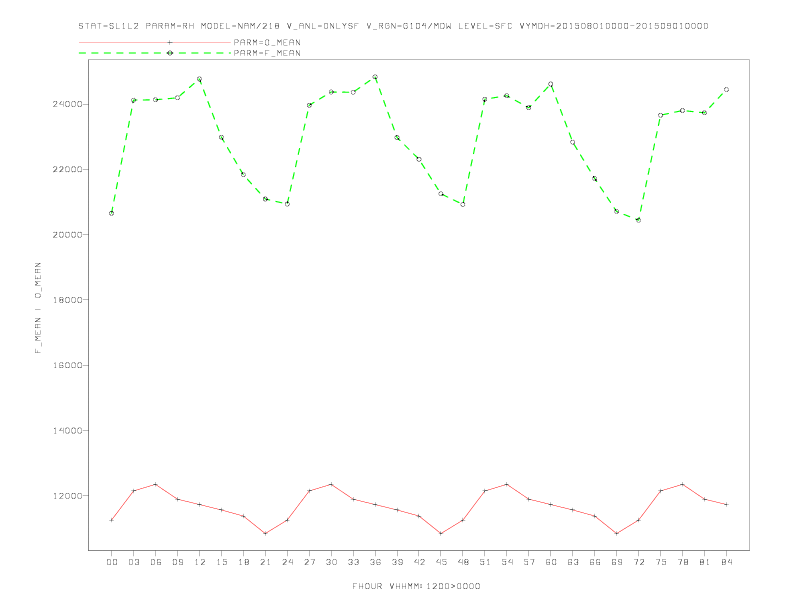This screenshot has width=792, height=612.
Task: Select the O_MEAN data point at hour 78
Action: coord(682,484)
